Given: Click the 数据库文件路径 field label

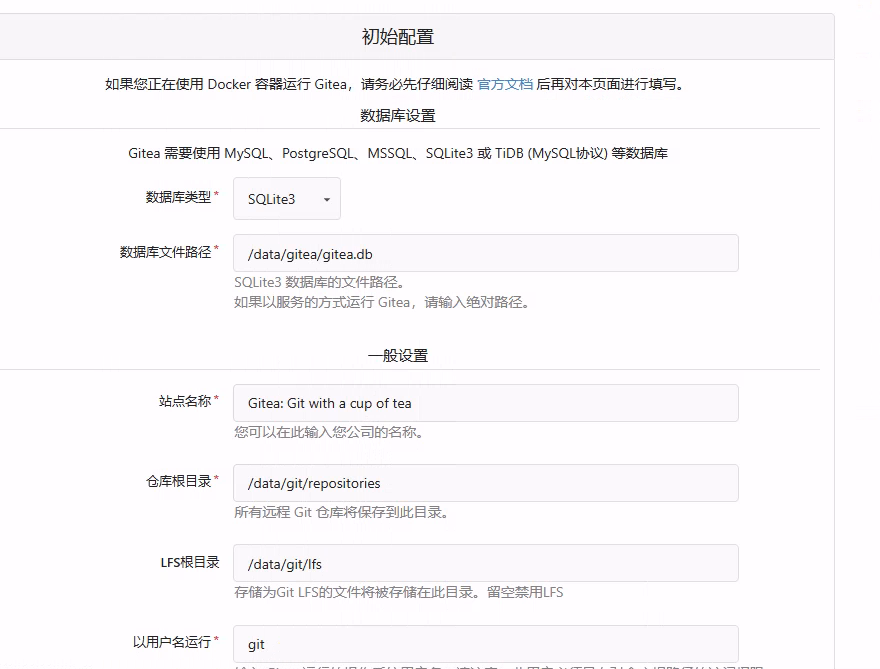Looking at the screenshot, I should pyautogui.click(x=165, y=252).
